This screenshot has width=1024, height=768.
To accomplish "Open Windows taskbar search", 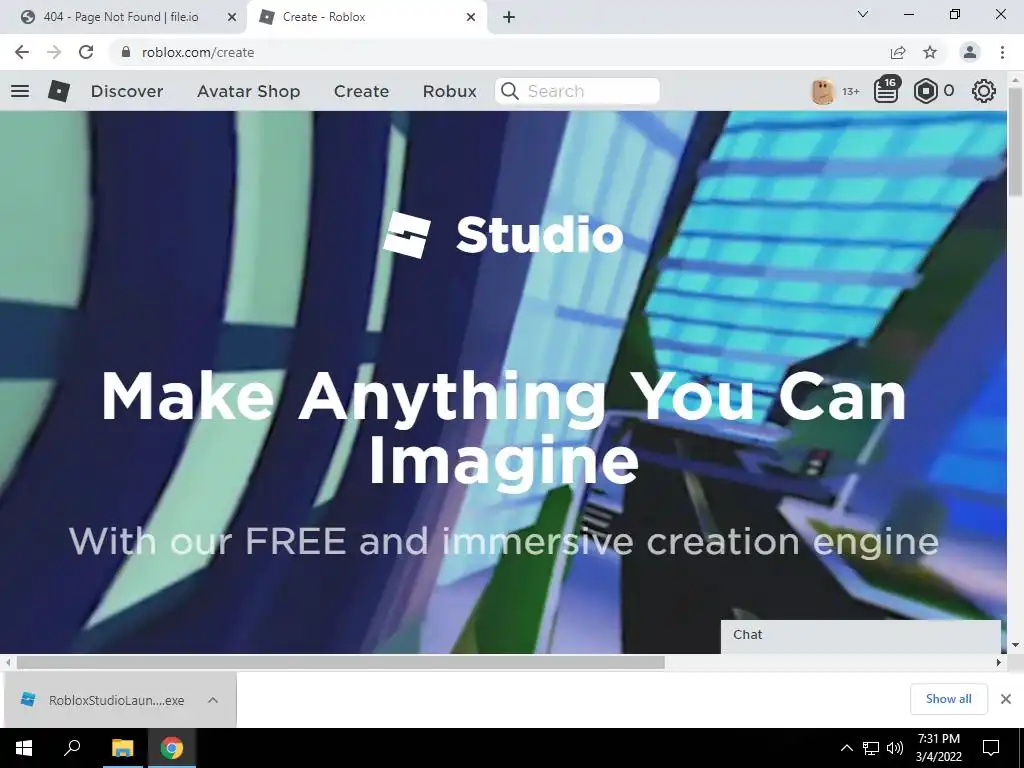I will click(x=72, y=748).
